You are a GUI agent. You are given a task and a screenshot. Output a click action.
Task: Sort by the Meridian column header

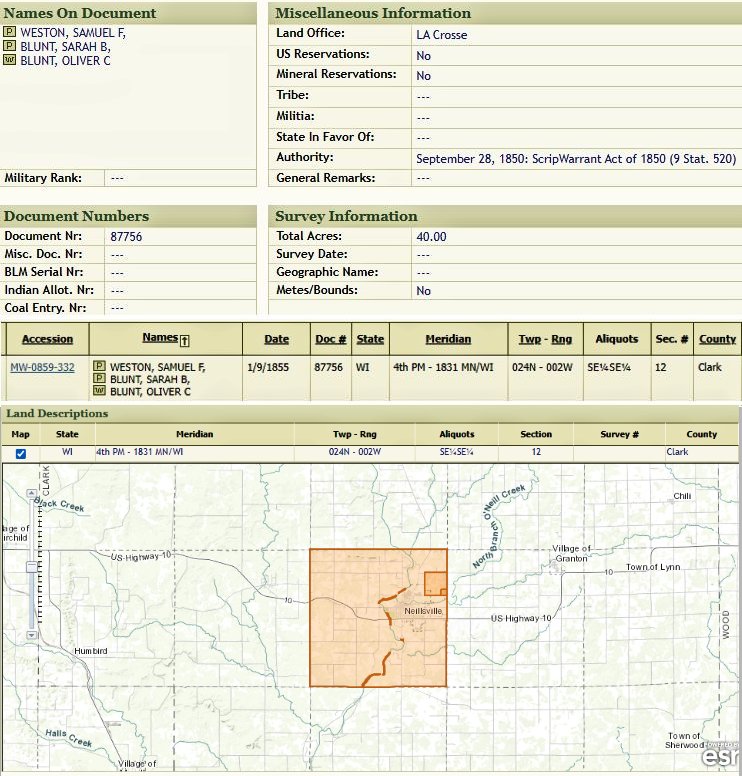[x=446, y=339]
